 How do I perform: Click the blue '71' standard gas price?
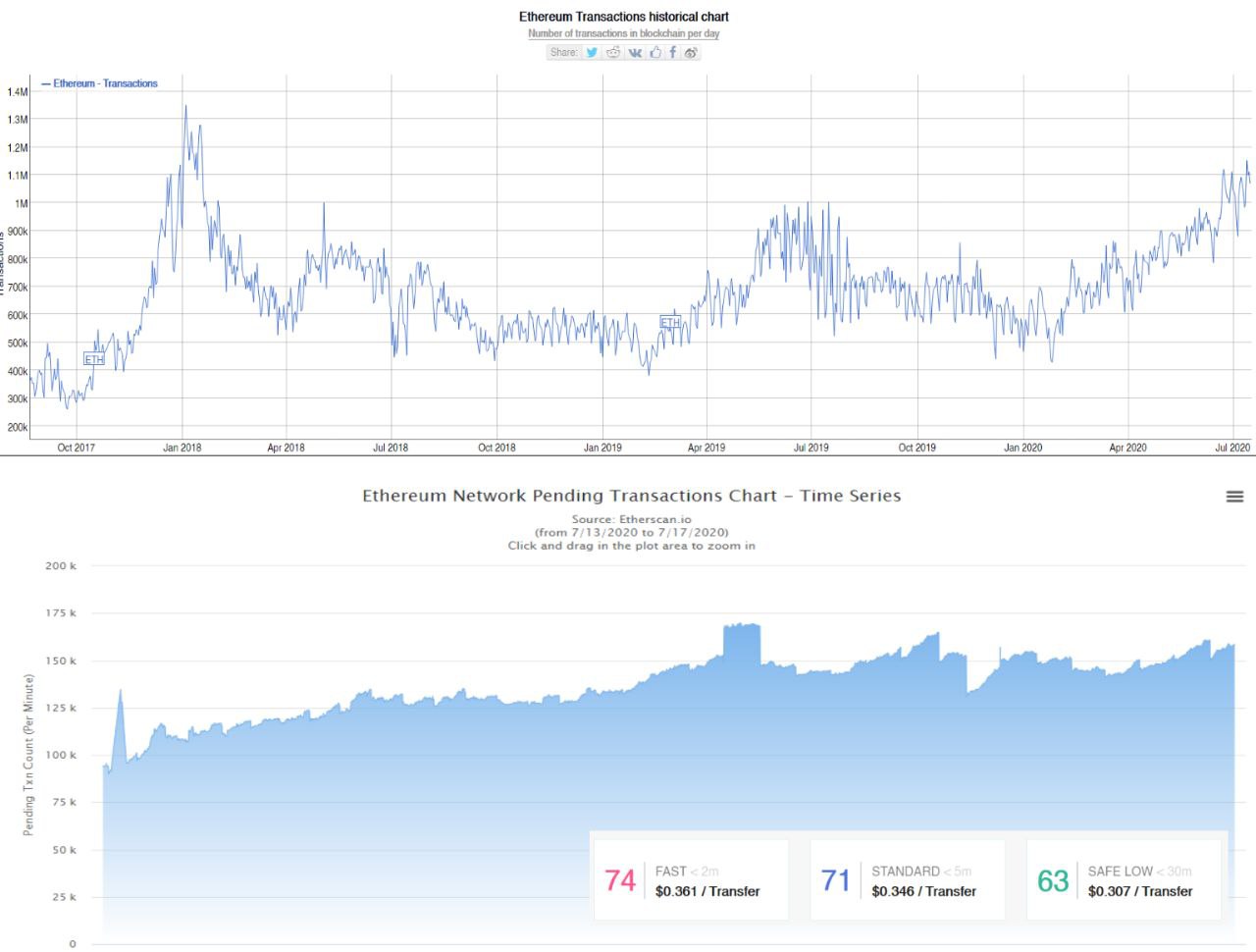pyautogui.click(x=836, y=880)
